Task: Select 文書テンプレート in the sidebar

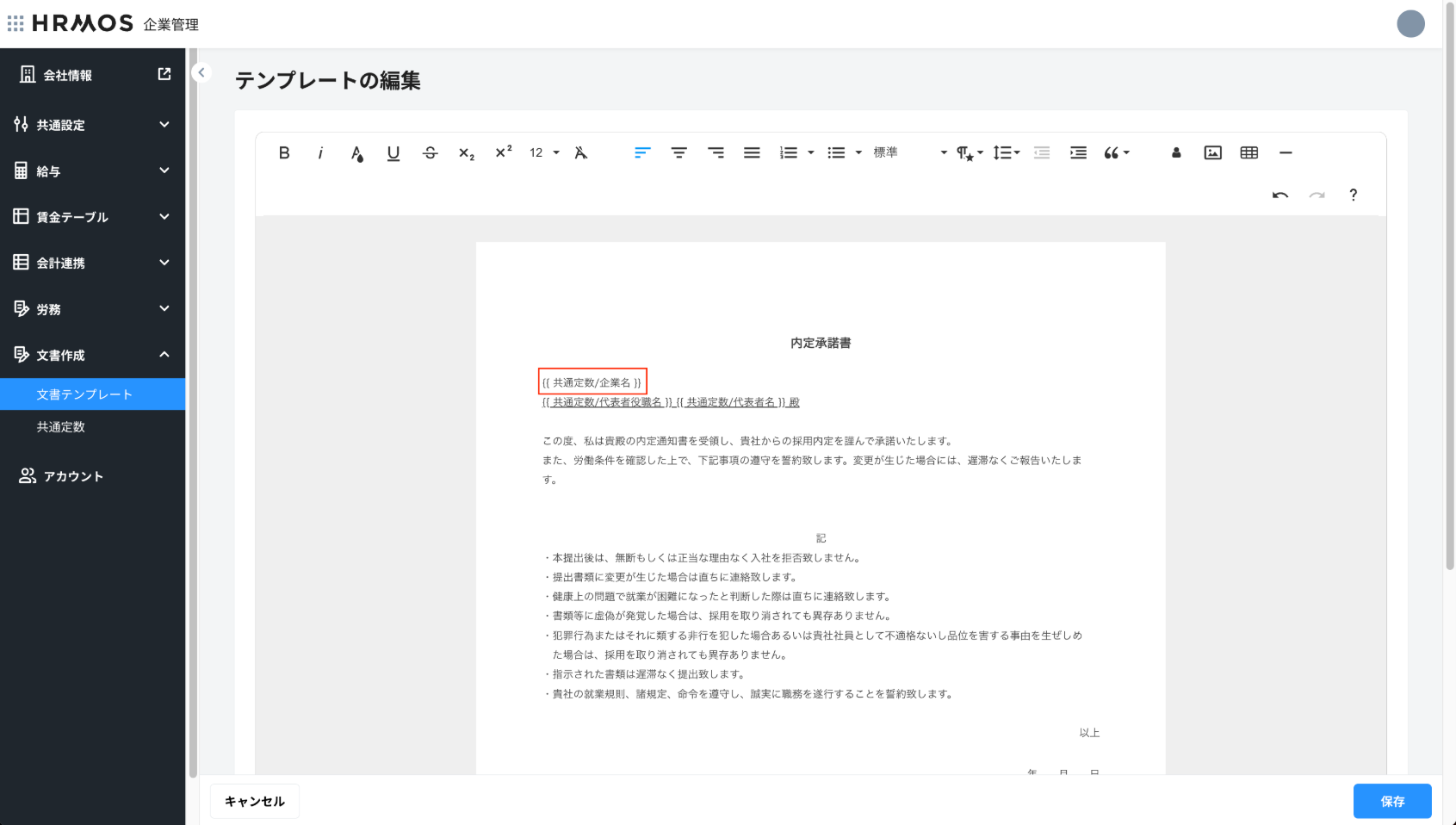Action: point(84,394)
